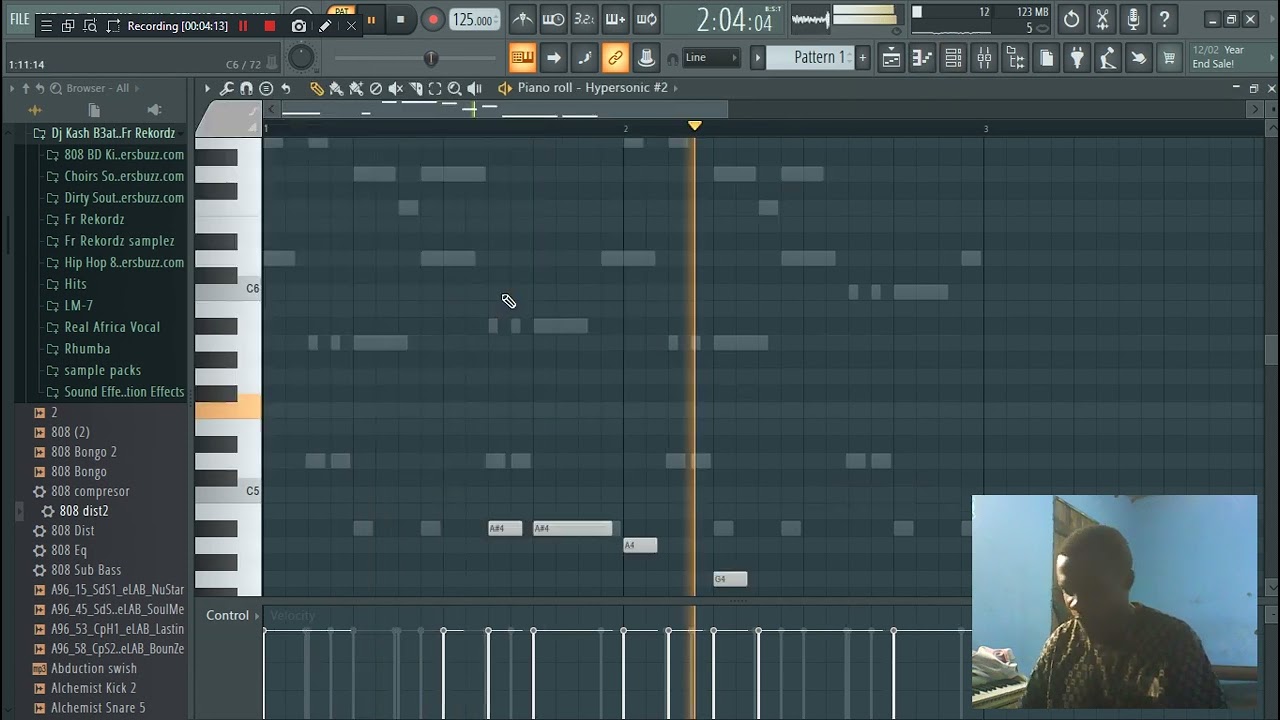
Task: Select the Select tool in piano roll
Action: point(435,88)
